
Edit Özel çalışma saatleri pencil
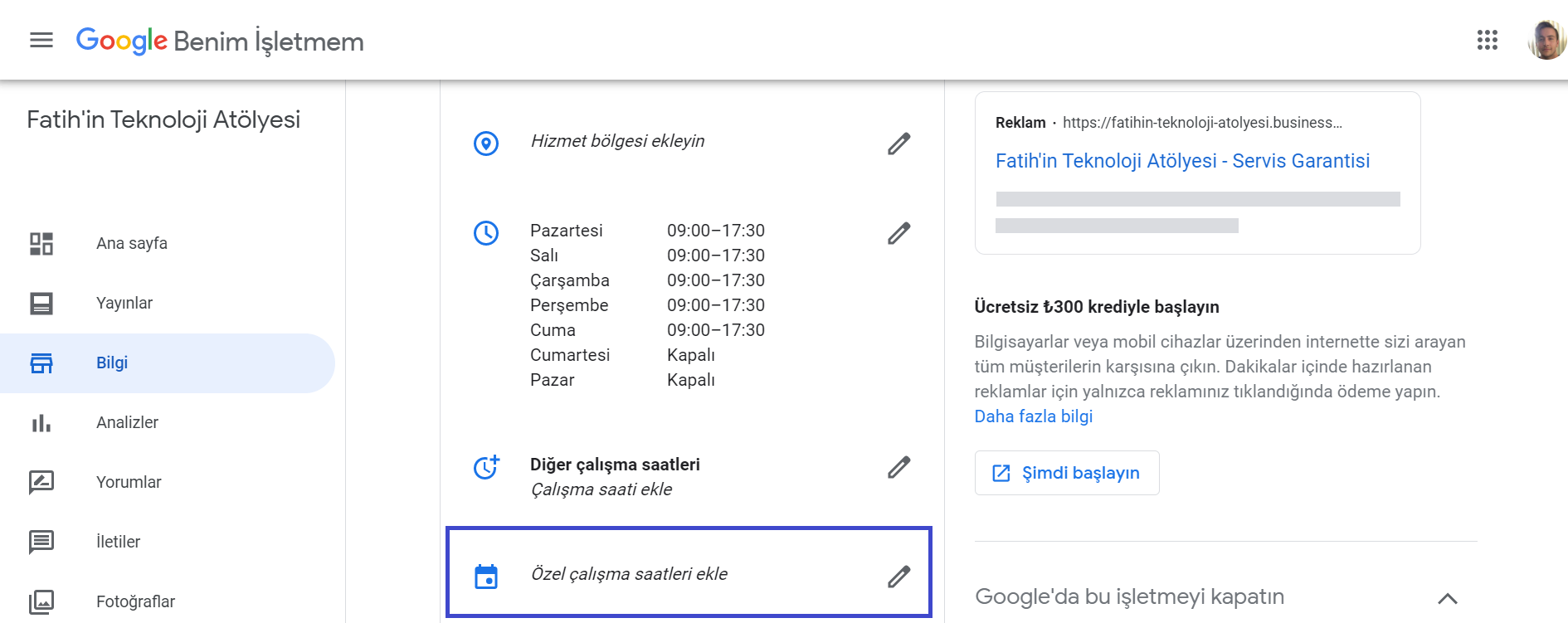(x=898, y=577)
